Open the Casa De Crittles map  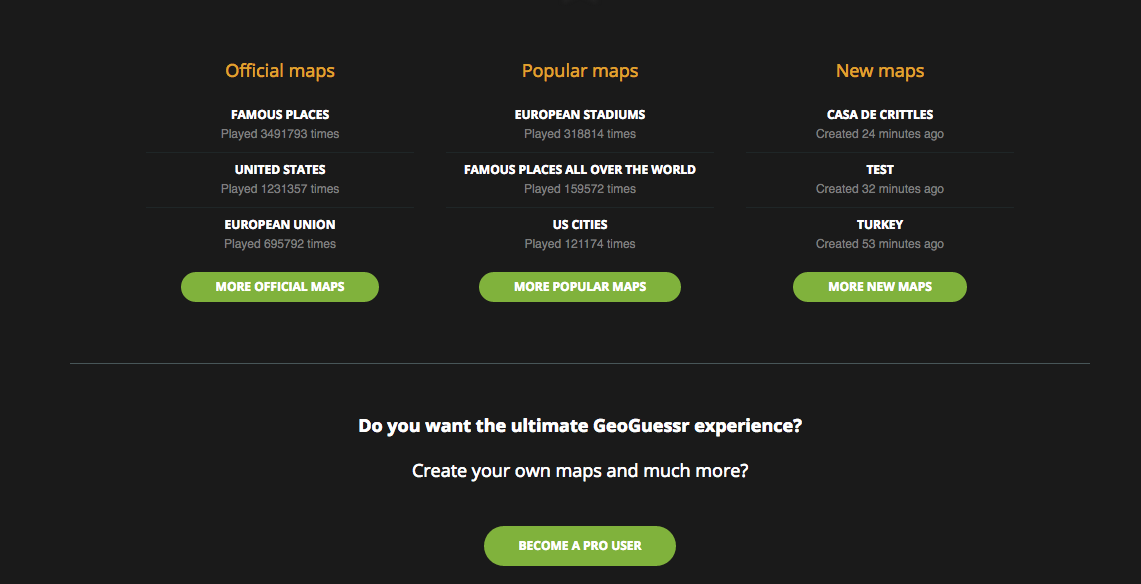880,115
